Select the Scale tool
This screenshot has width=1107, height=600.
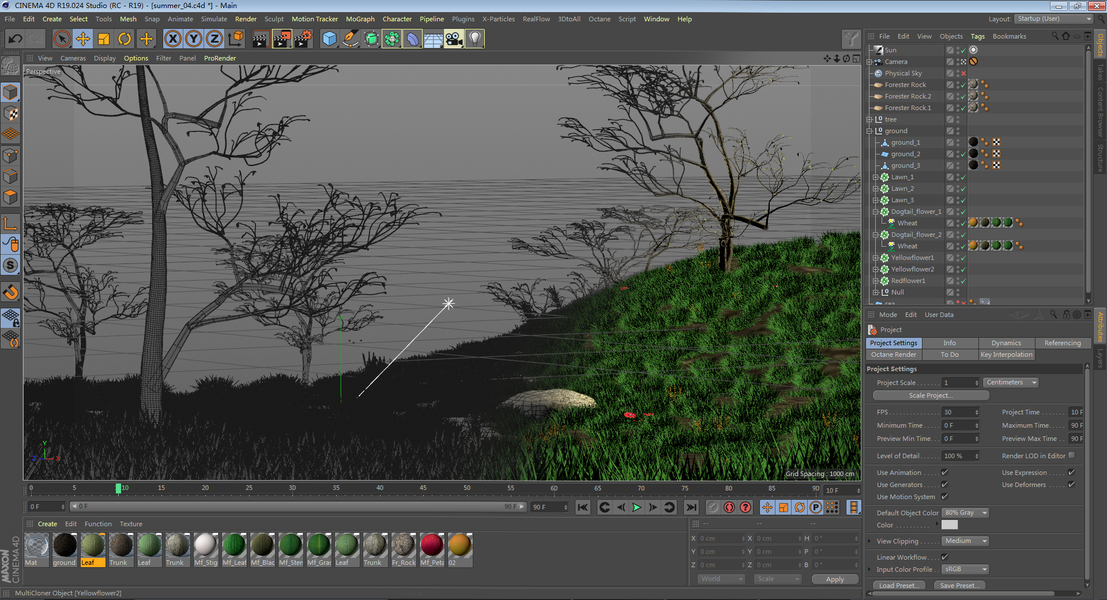coord(104,39)
